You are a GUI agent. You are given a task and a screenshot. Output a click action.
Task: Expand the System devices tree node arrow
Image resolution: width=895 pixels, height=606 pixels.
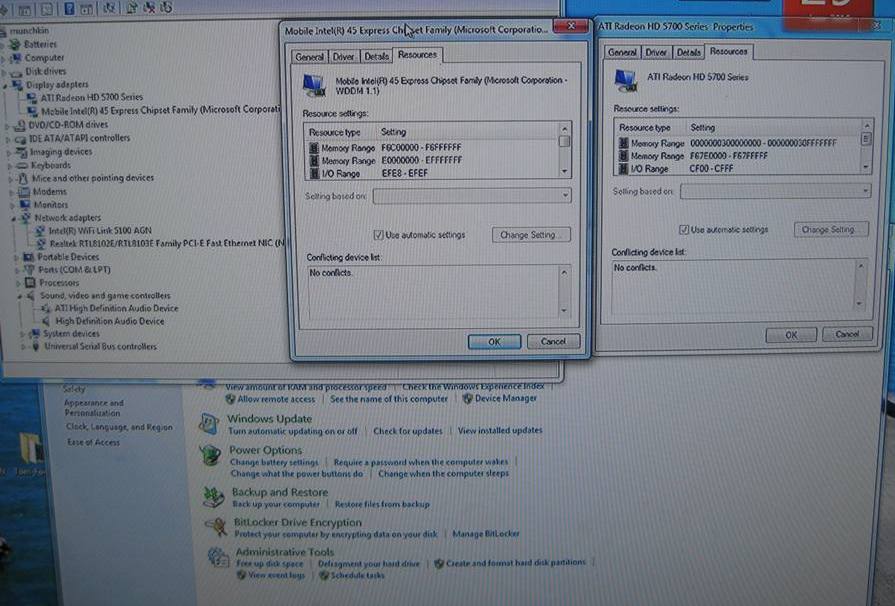22,334
